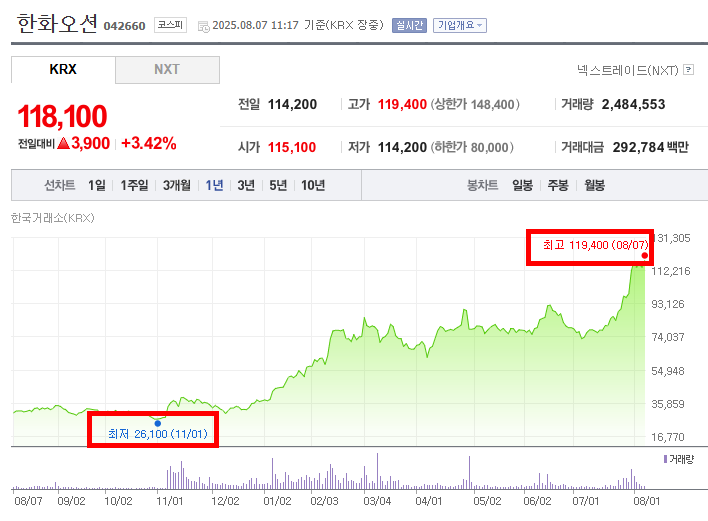Click the red high-point marker on chart
708x521 pixels.
tap(644, 256)
